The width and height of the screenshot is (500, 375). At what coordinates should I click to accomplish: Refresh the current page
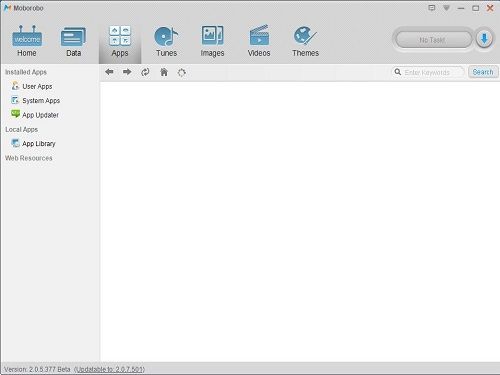pyautogui.click(x=145, y=72)
